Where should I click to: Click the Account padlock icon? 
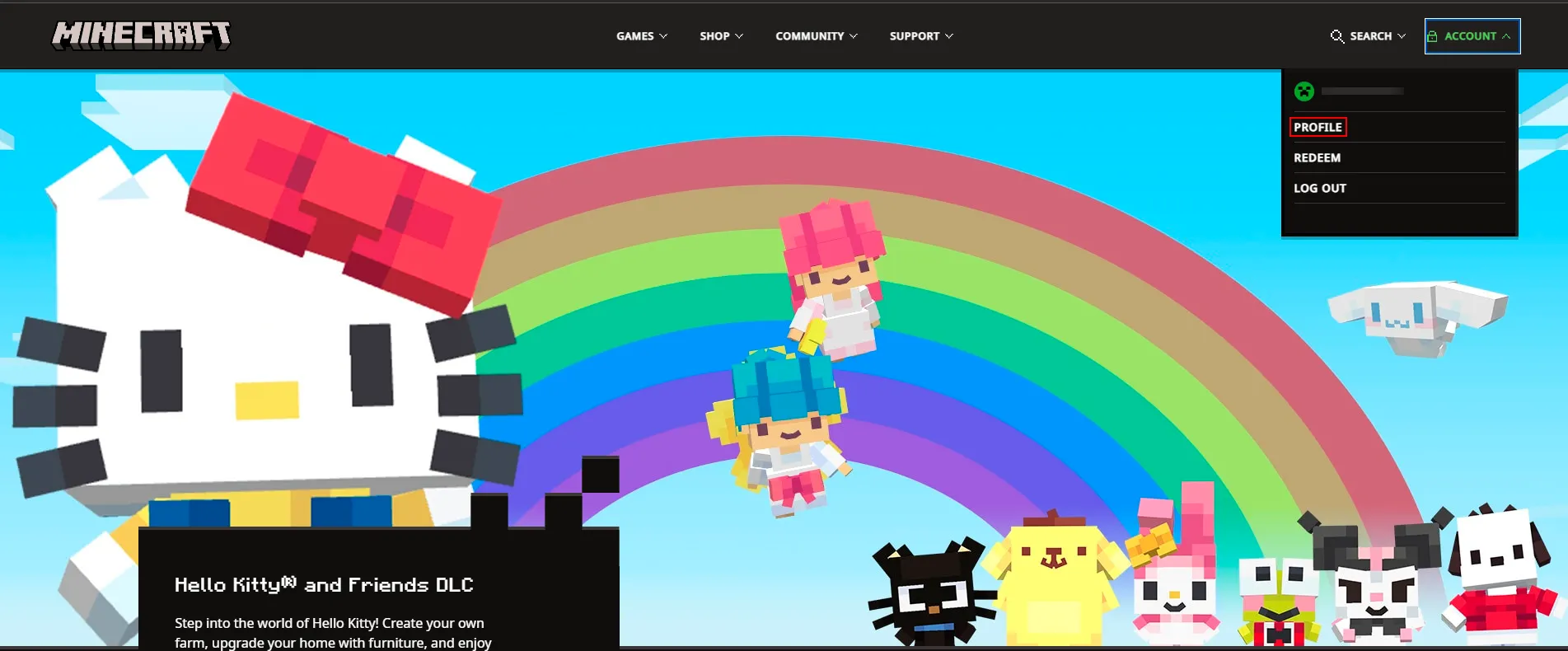coord(1432,36)
